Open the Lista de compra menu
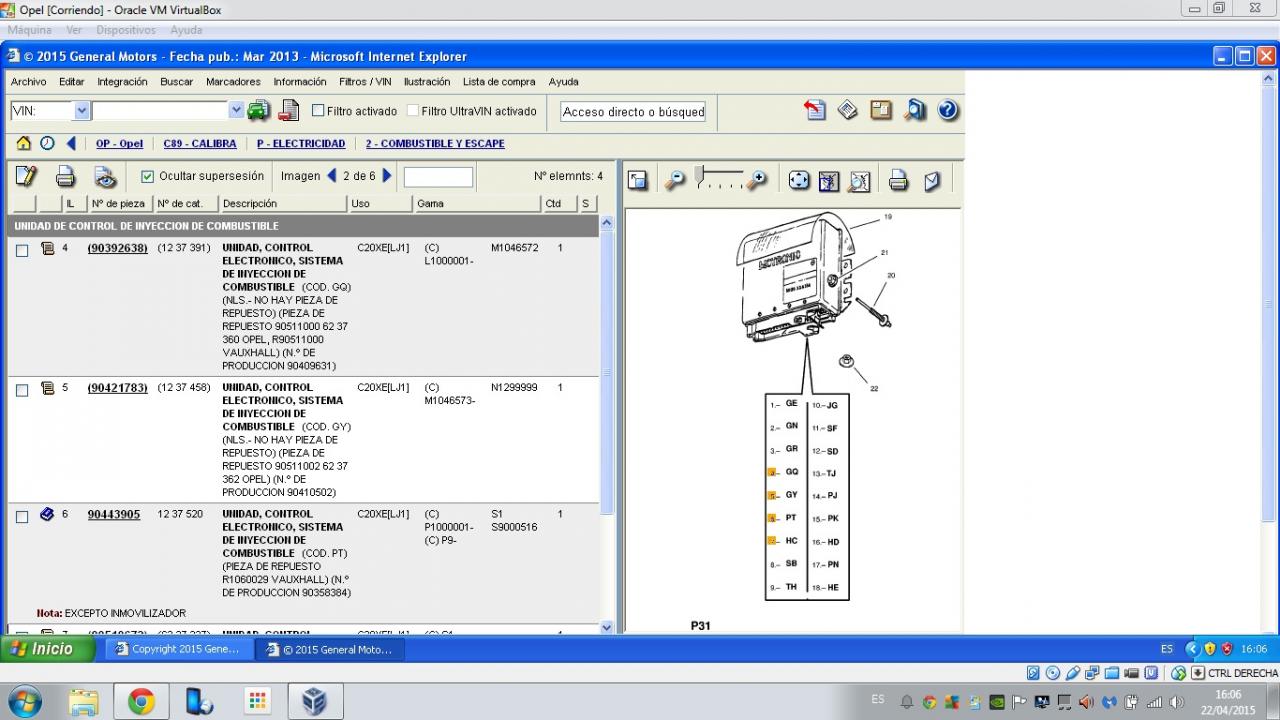Viewport: 1280px width, 720px height. pyautogui.click(x=499, y=82)
